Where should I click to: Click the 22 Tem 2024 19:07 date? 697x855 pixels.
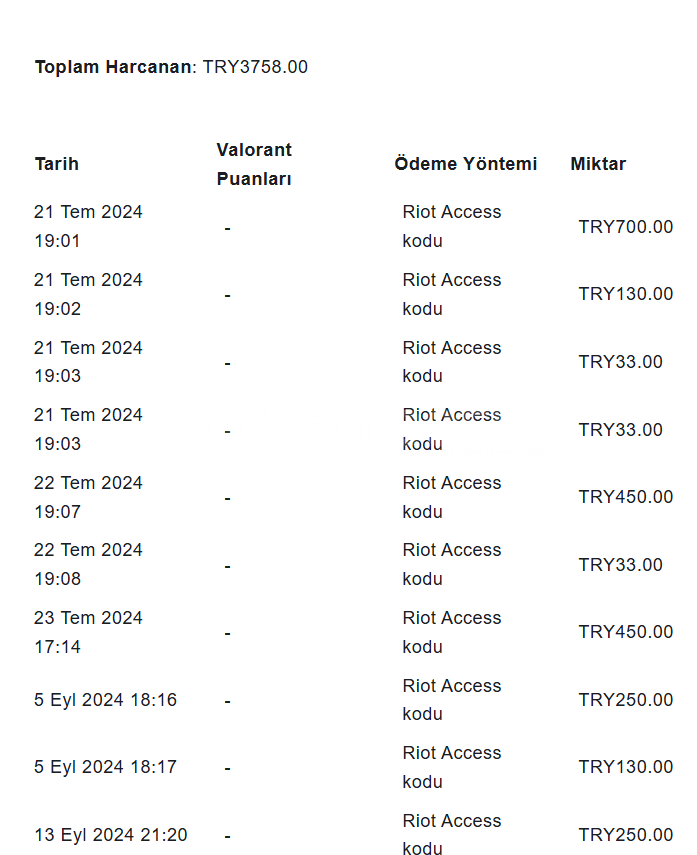point(88,497)
